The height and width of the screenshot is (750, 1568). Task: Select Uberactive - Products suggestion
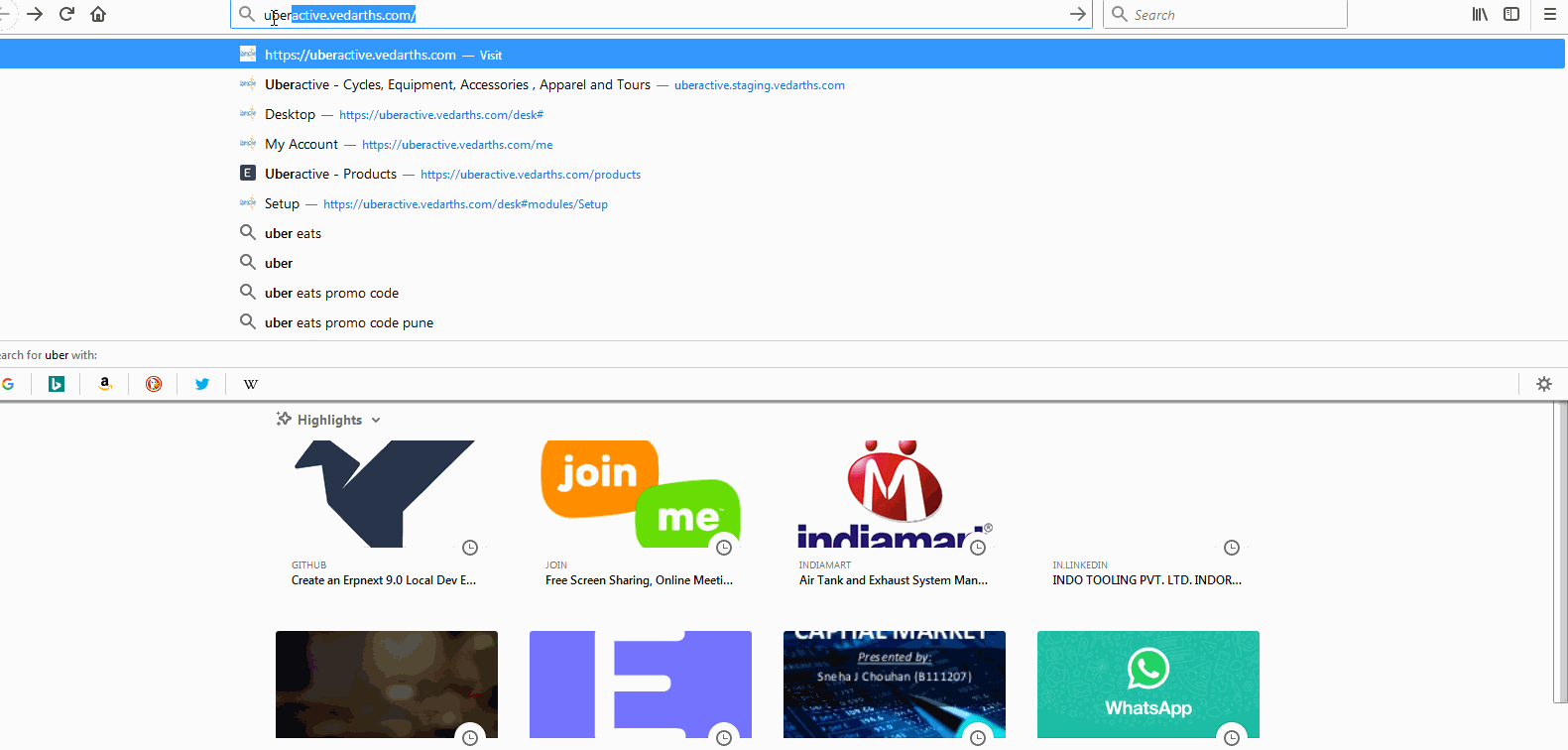(783, 174)
